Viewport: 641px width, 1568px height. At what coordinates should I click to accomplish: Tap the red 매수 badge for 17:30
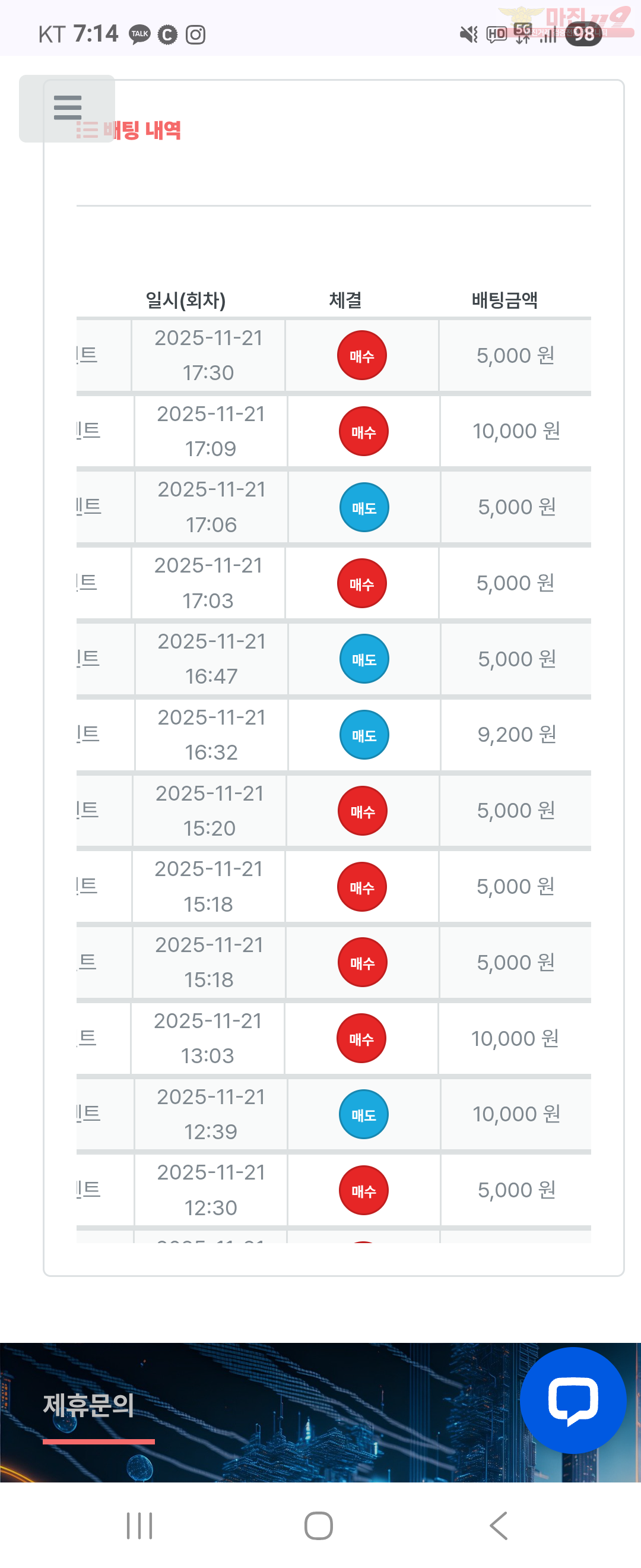tap(362, 356)
